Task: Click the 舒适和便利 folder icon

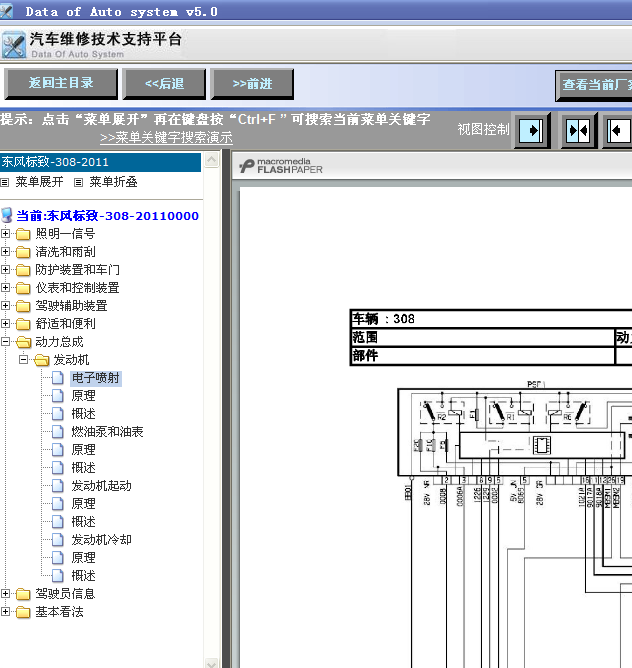Action: 23,324
